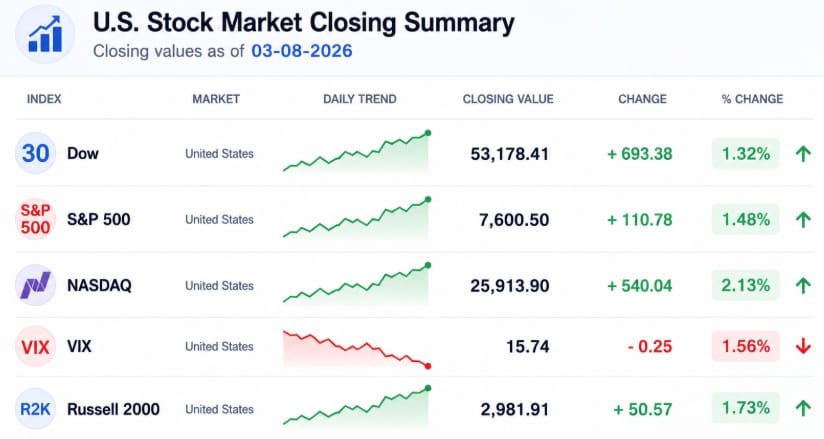Sort by the % CHANGE column header
The height and width of the screenshot is (439, 824).
coord(752,99)
